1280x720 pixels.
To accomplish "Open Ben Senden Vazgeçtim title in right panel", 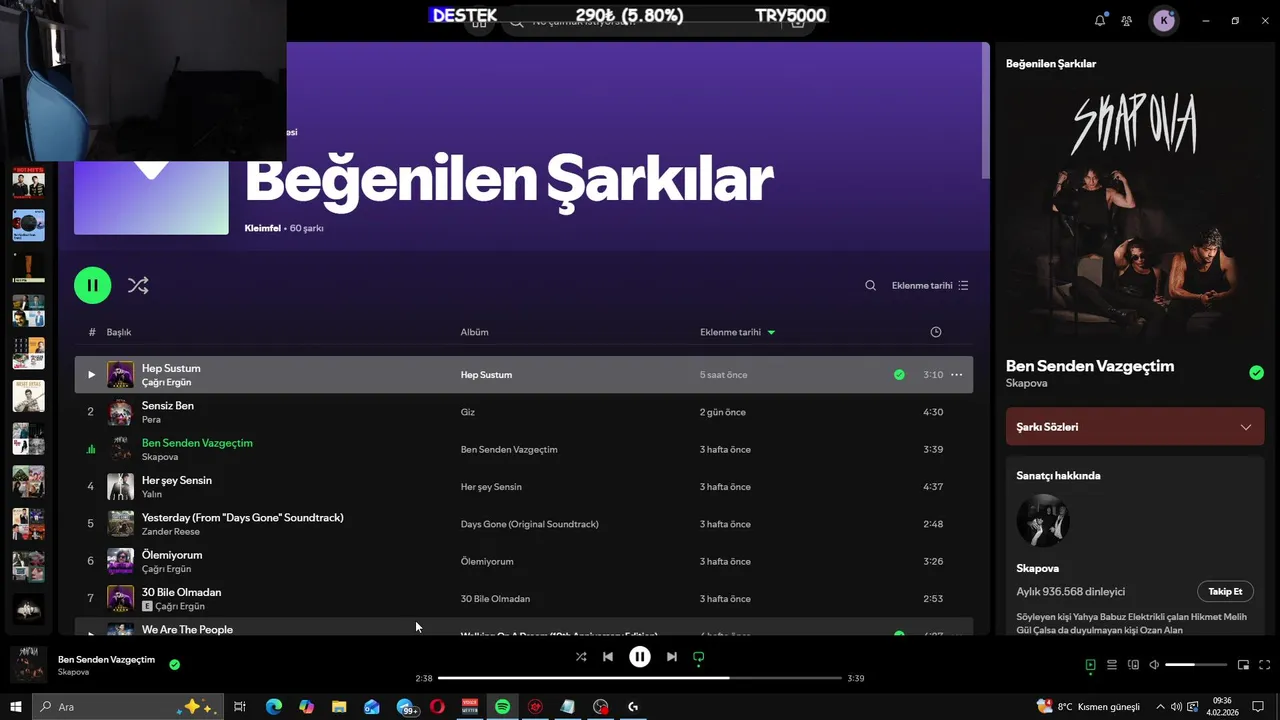I will (x=1090, y=366).
